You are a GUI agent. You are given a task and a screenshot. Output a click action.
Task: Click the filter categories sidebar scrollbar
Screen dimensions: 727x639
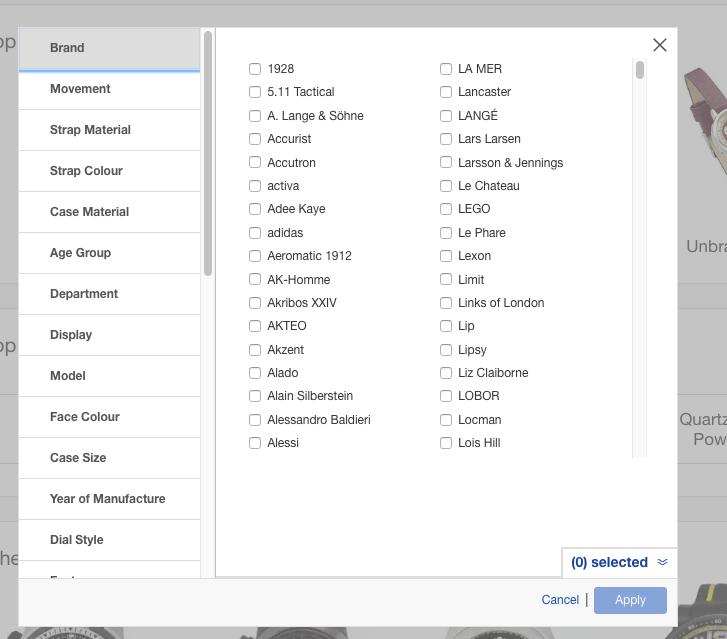(208, 153)
